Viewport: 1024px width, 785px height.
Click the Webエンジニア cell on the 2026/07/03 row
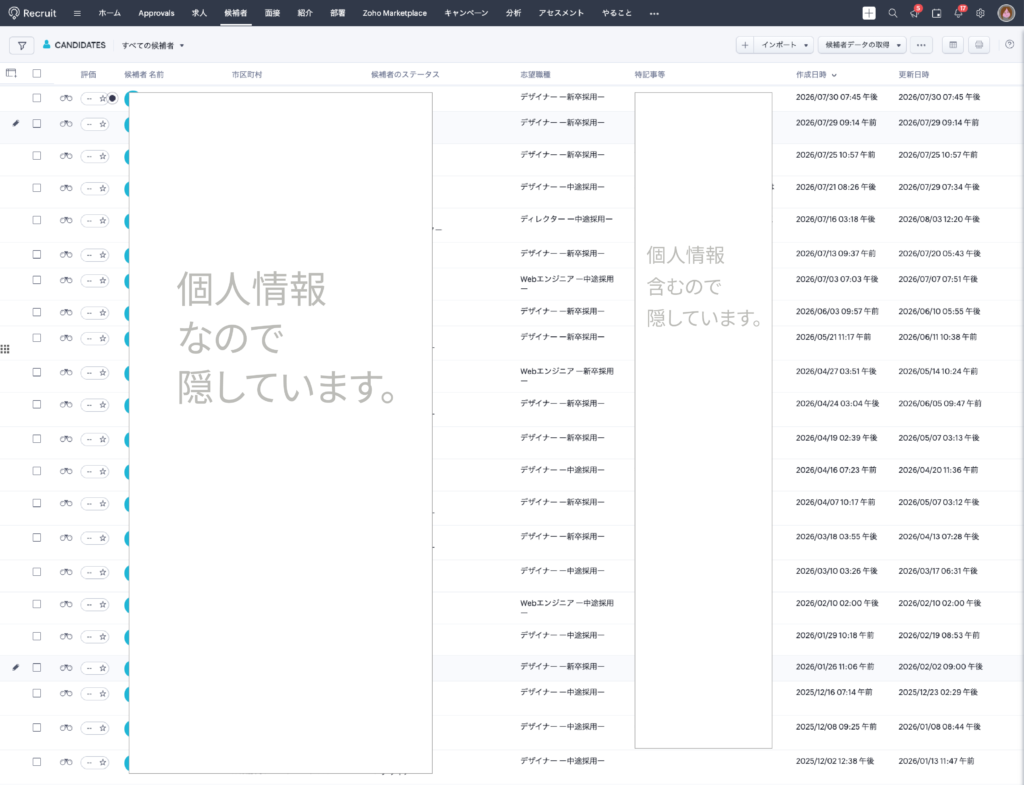(x=567, y=283)
